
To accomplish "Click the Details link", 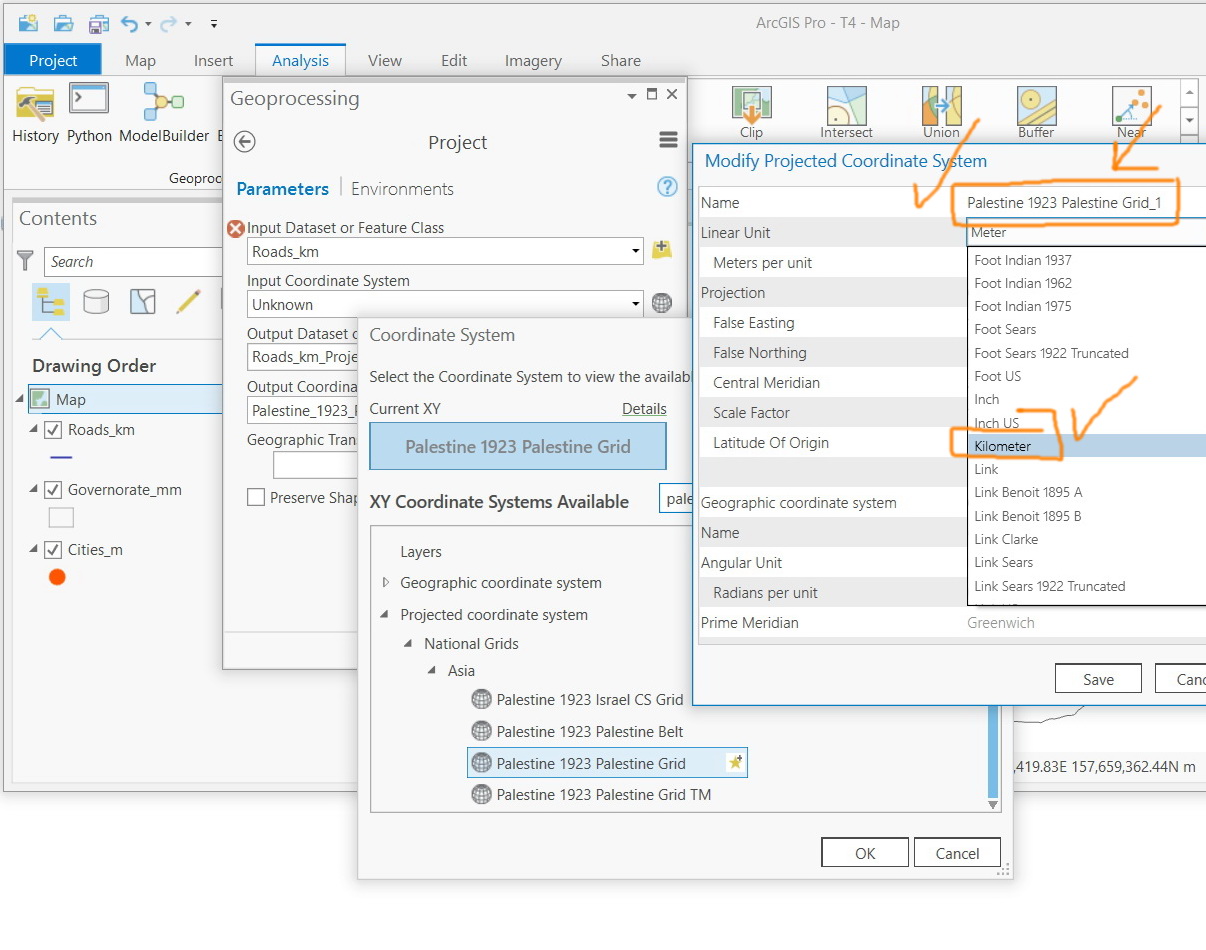I will pos(644,408).
